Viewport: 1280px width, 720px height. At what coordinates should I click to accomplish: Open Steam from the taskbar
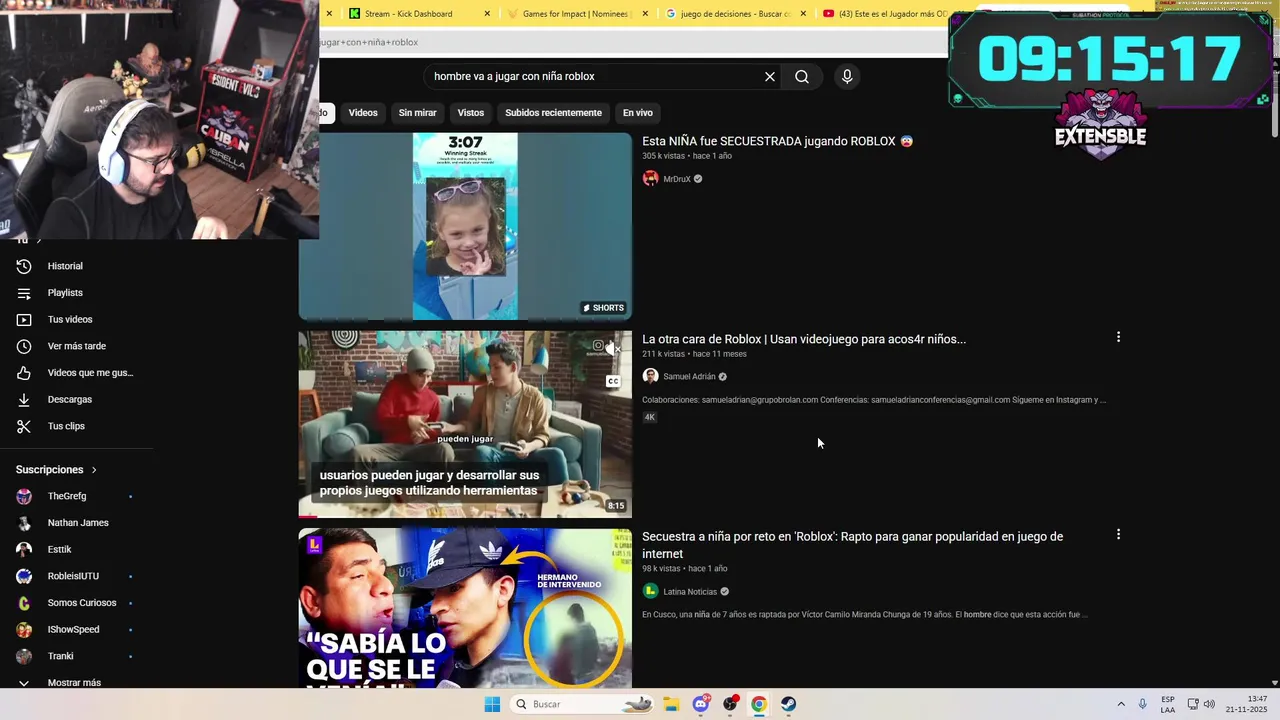[789, 704]
